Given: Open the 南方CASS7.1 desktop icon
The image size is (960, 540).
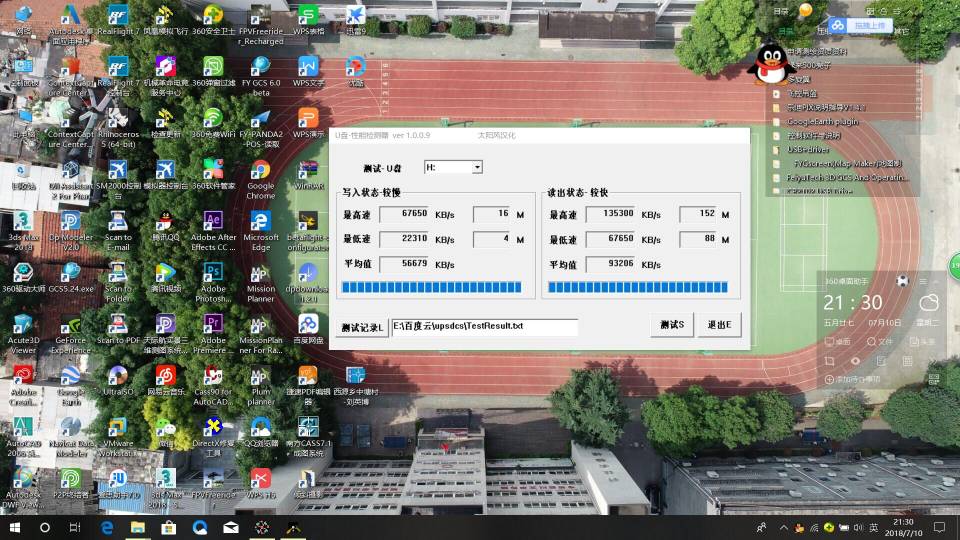Looking at the screenshot, I should click(x=308, y=437).
